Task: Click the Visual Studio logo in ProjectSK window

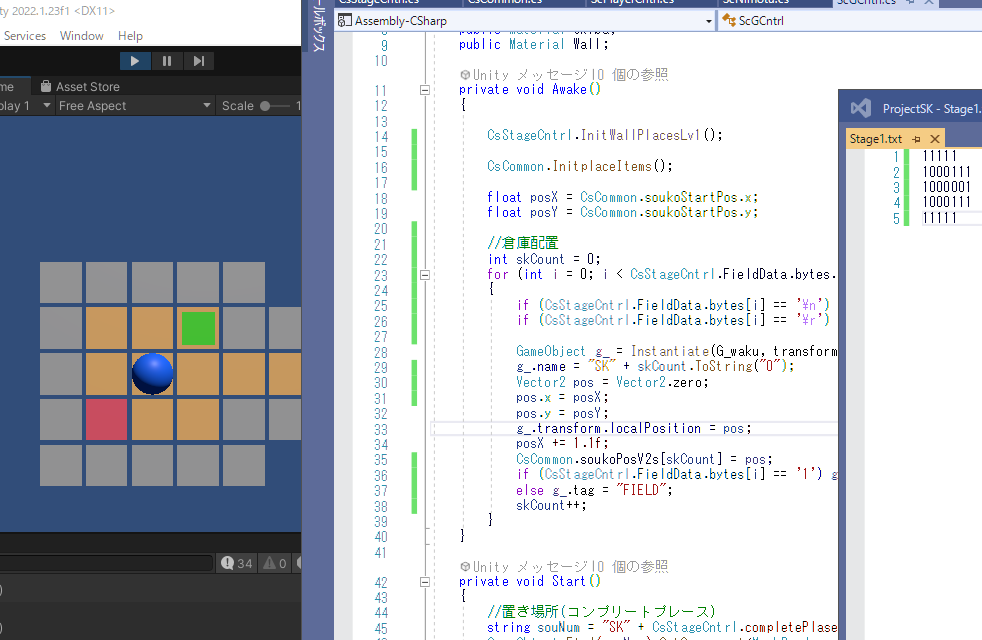Action: click(x=861, y=108)
